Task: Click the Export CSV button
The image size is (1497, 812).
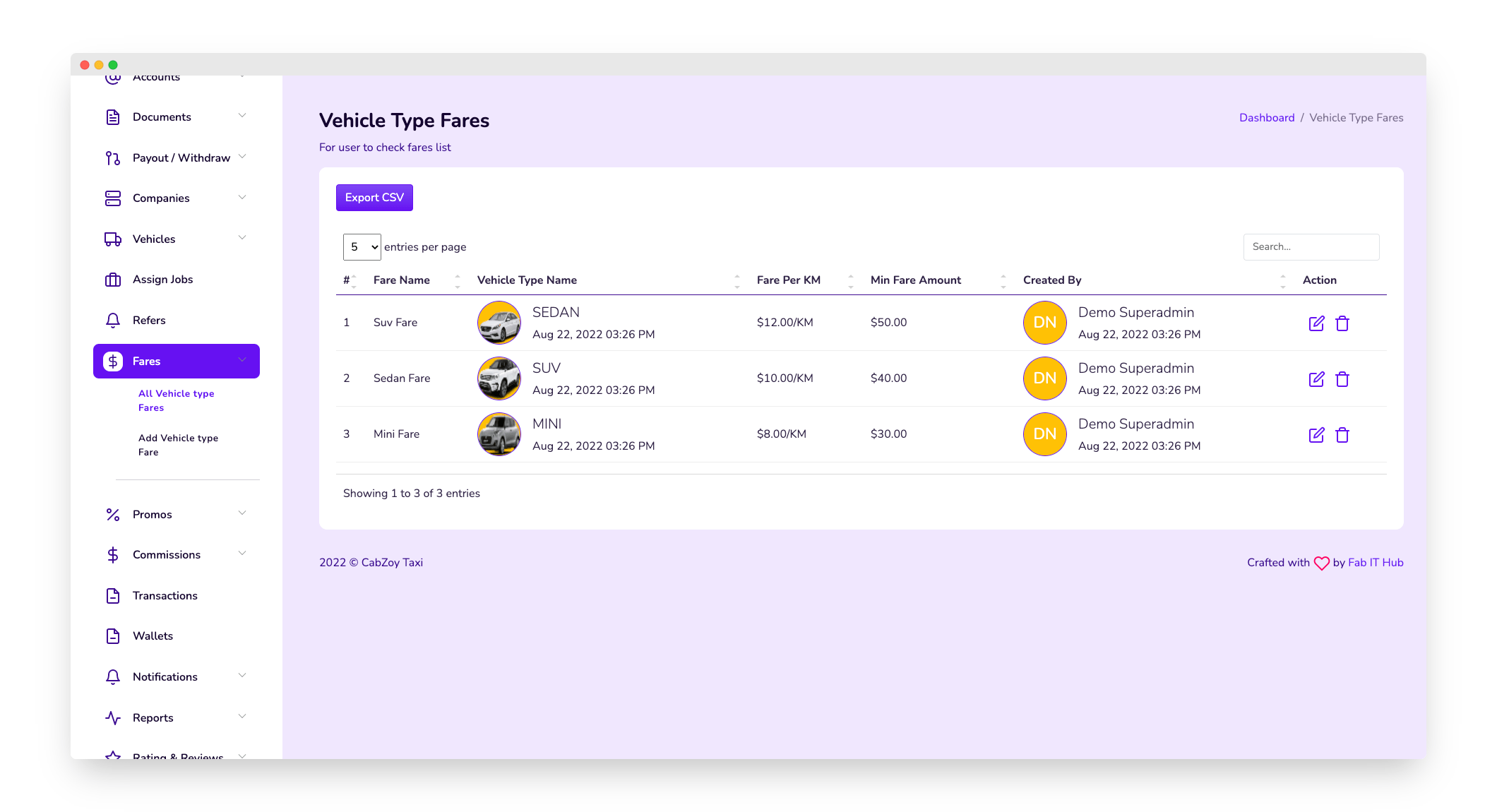Action: pos(374,198)
